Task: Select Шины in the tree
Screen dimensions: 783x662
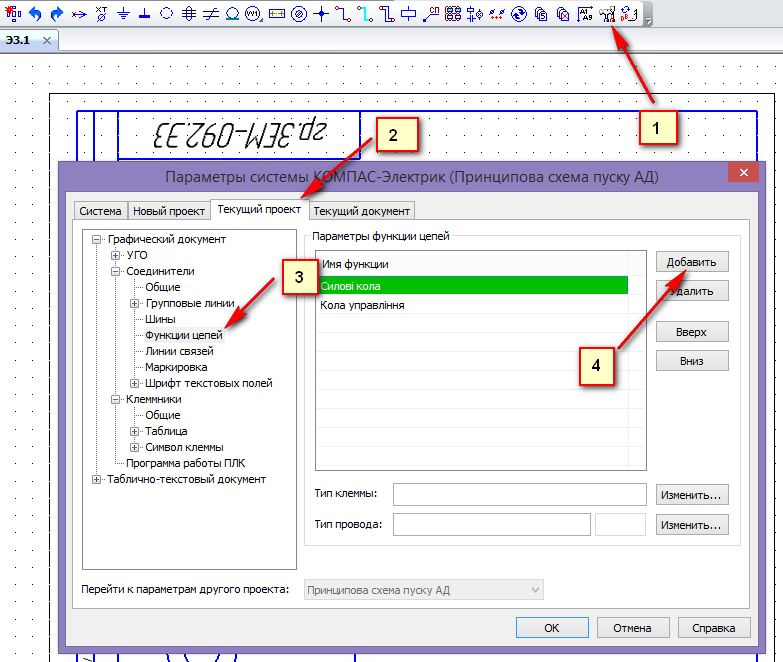Action: (x=160, y=319)
